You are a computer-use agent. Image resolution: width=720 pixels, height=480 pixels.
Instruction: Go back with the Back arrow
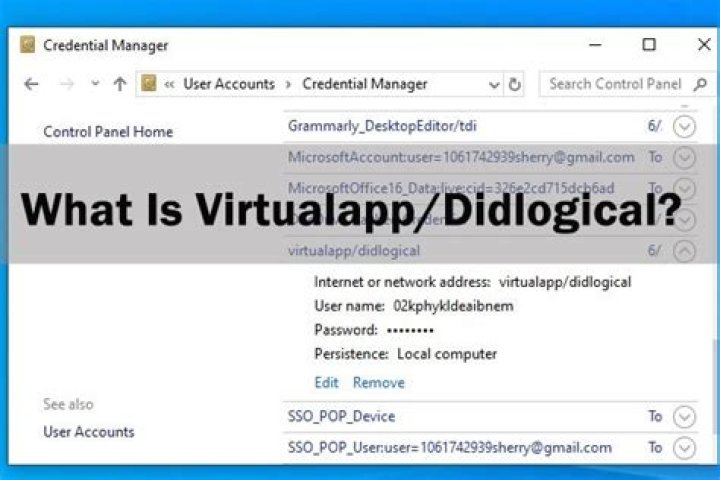31,84
